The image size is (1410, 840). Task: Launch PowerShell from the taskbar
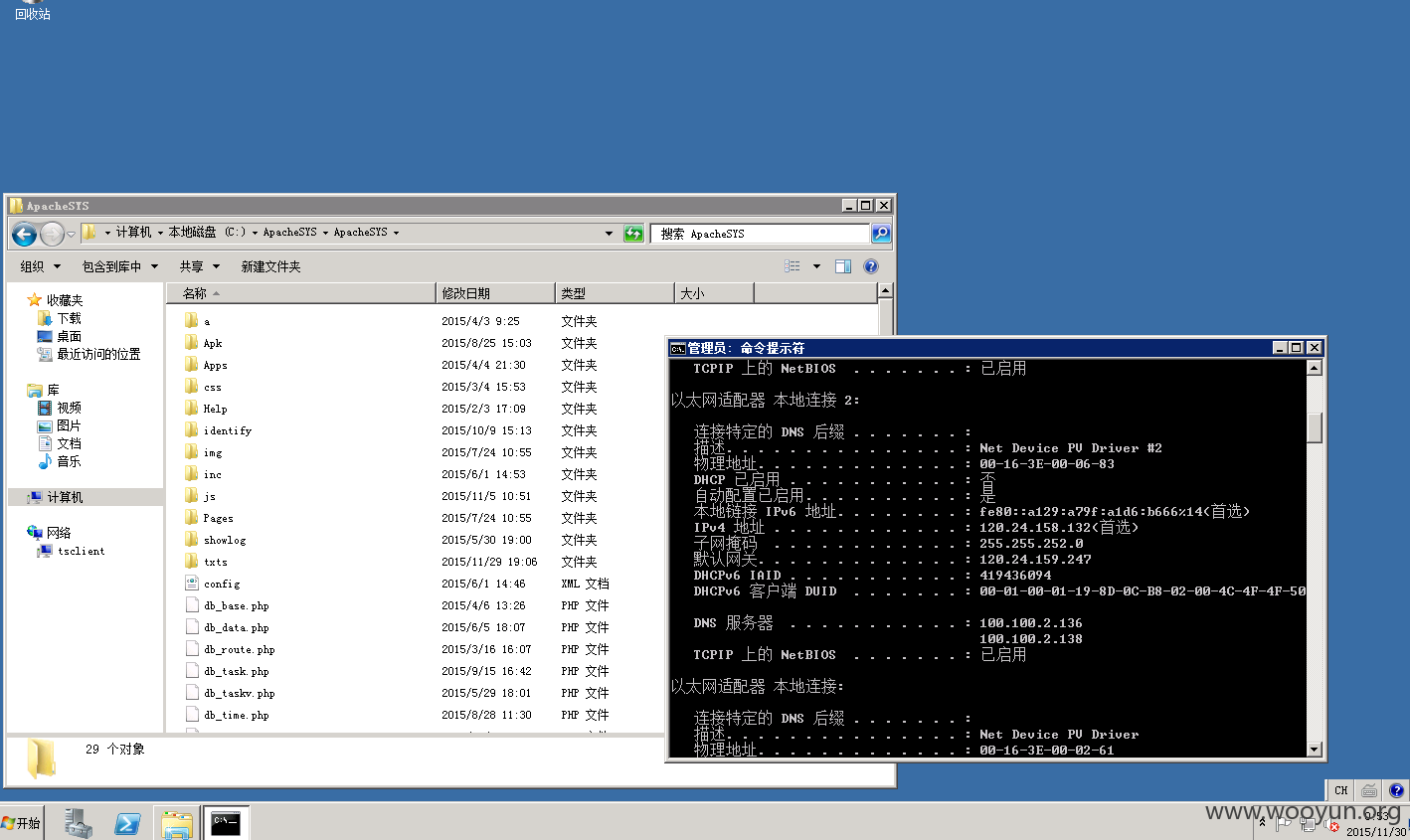(x=127, y=823)
